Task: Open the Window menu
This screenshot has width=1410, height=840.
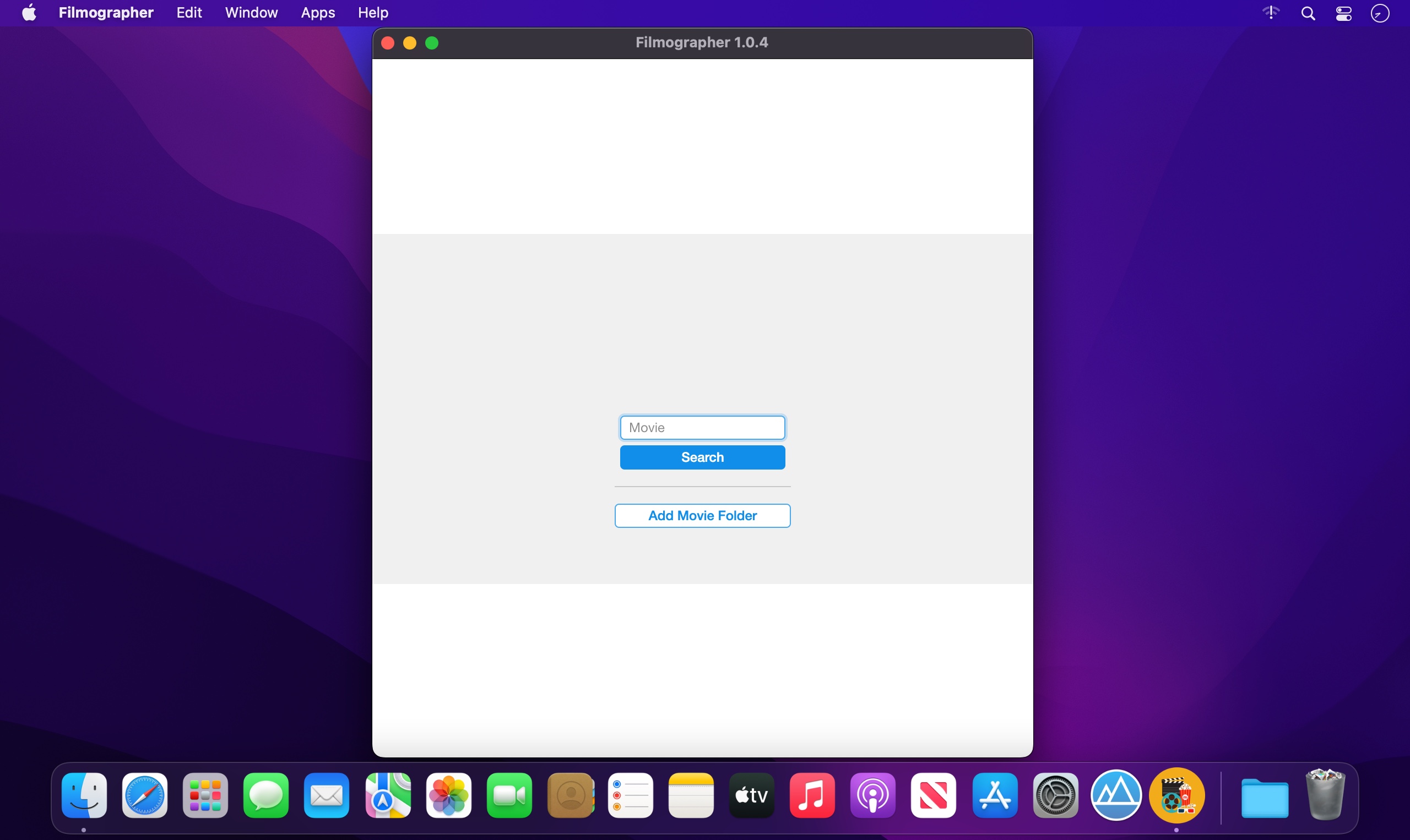Action: [251, 13]
